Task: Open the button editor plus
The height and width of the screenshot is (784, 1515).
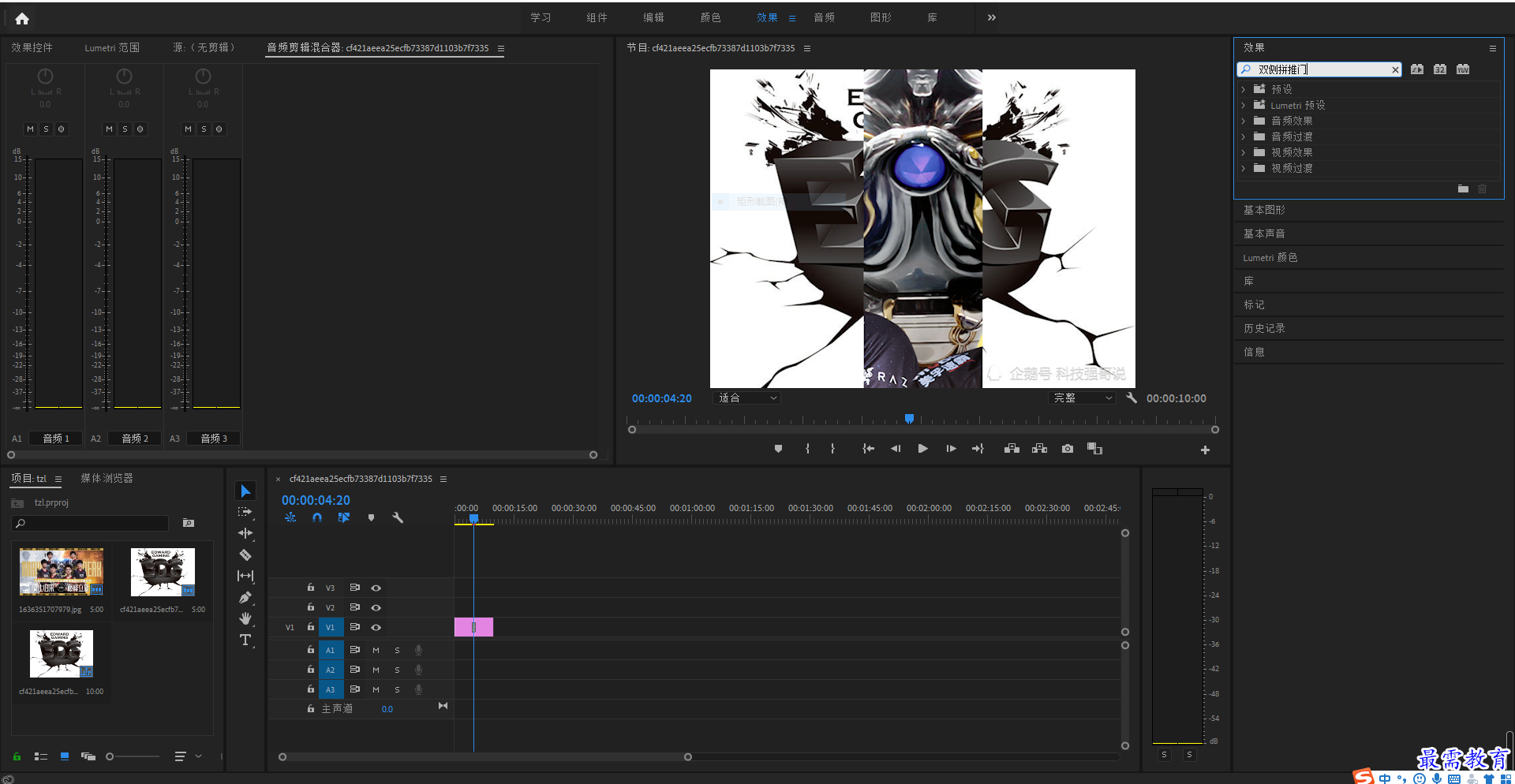Action: pyautogui.click(x=1205, y=450)
